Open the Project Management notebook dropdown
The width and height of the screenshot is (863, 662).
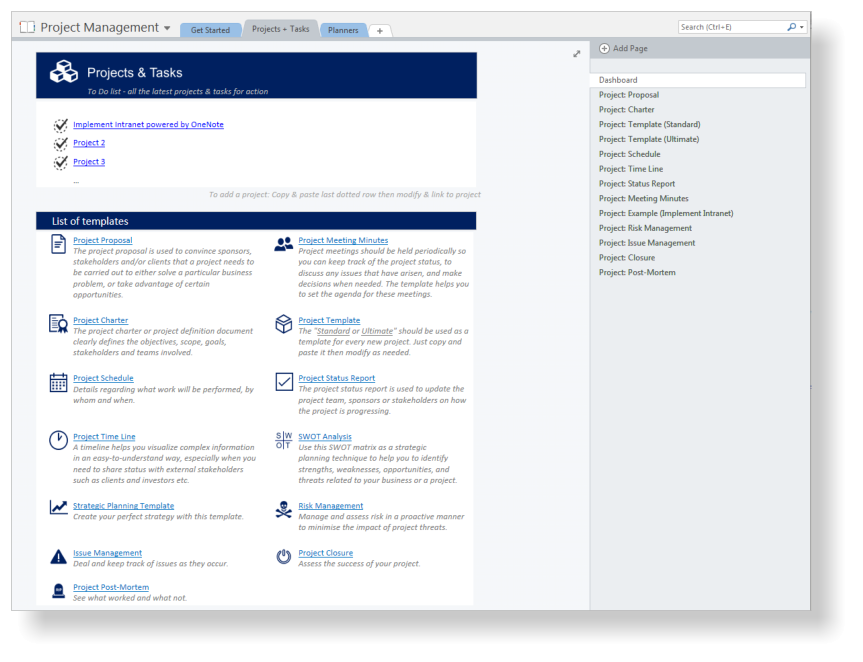coord(167,28)
